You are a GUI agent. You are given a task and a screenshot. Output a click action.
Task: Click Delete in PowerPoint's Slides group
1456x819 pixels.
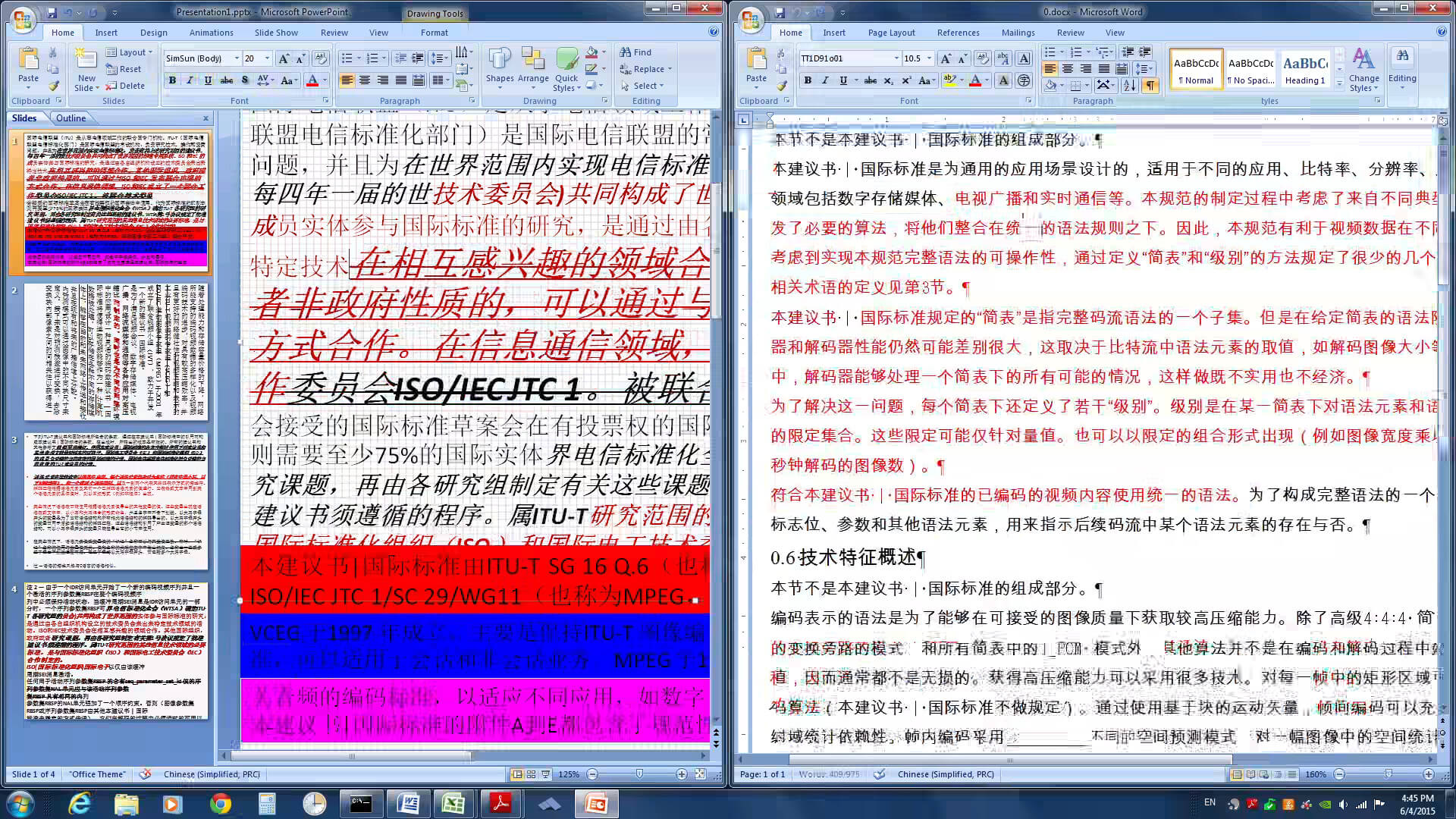click(x=125, y=86)
